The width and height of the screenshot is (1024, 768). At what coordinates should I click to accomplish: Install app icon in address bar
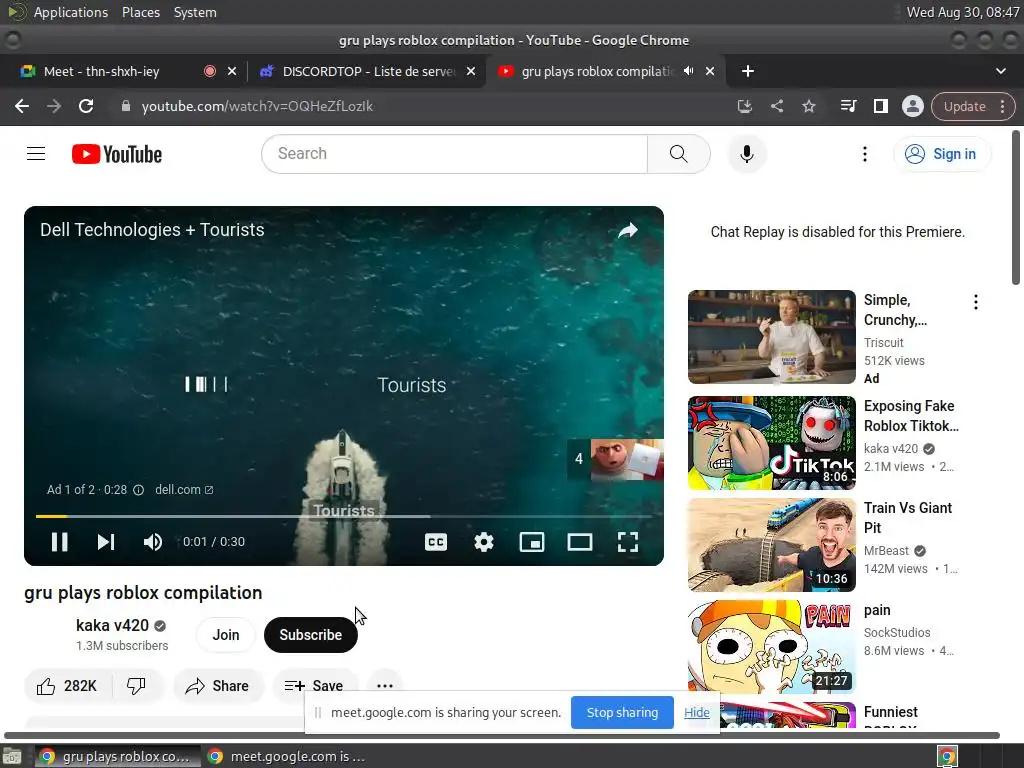744,106
